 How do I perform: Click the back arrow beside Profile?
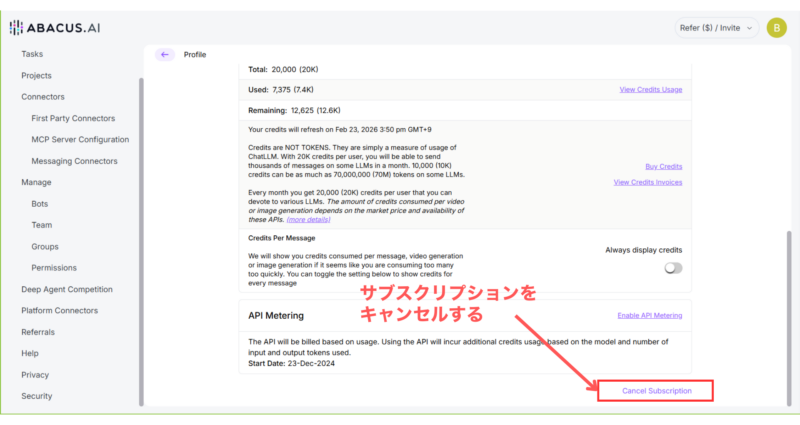(165, 54)
